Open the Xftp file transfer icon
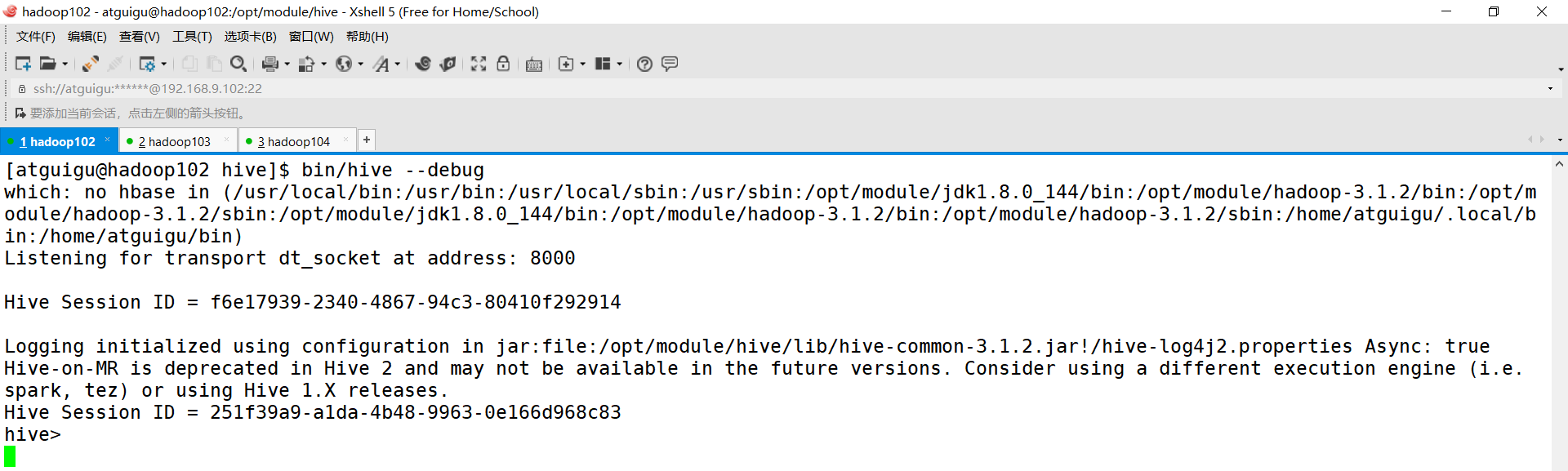 click(448, 64)
